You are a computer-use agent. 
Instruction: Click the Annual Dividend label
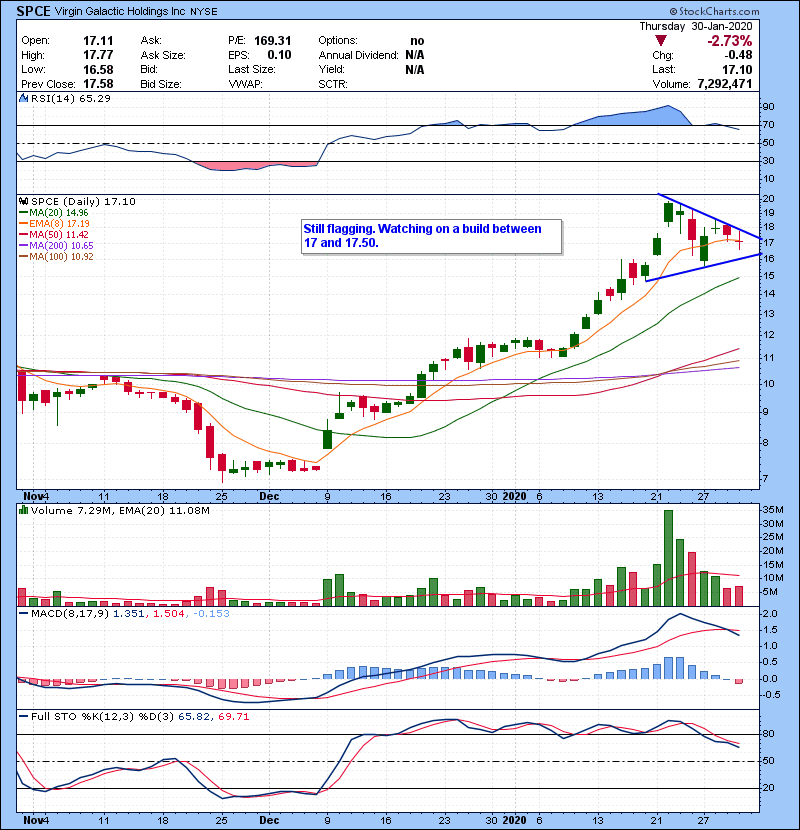click(358, 55)
